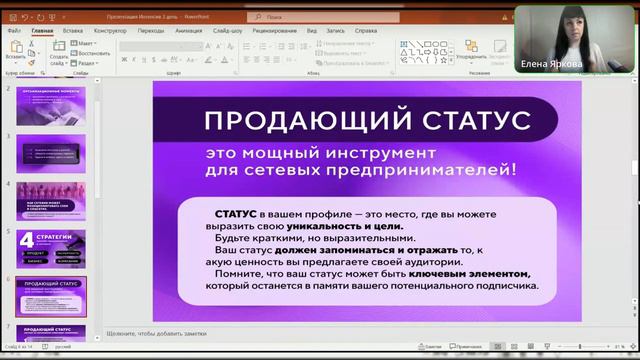The width and height of the screenshot is (640, 360).
Task: Switch to the Transitions (Переходы) tab
Action: point(151,31)
